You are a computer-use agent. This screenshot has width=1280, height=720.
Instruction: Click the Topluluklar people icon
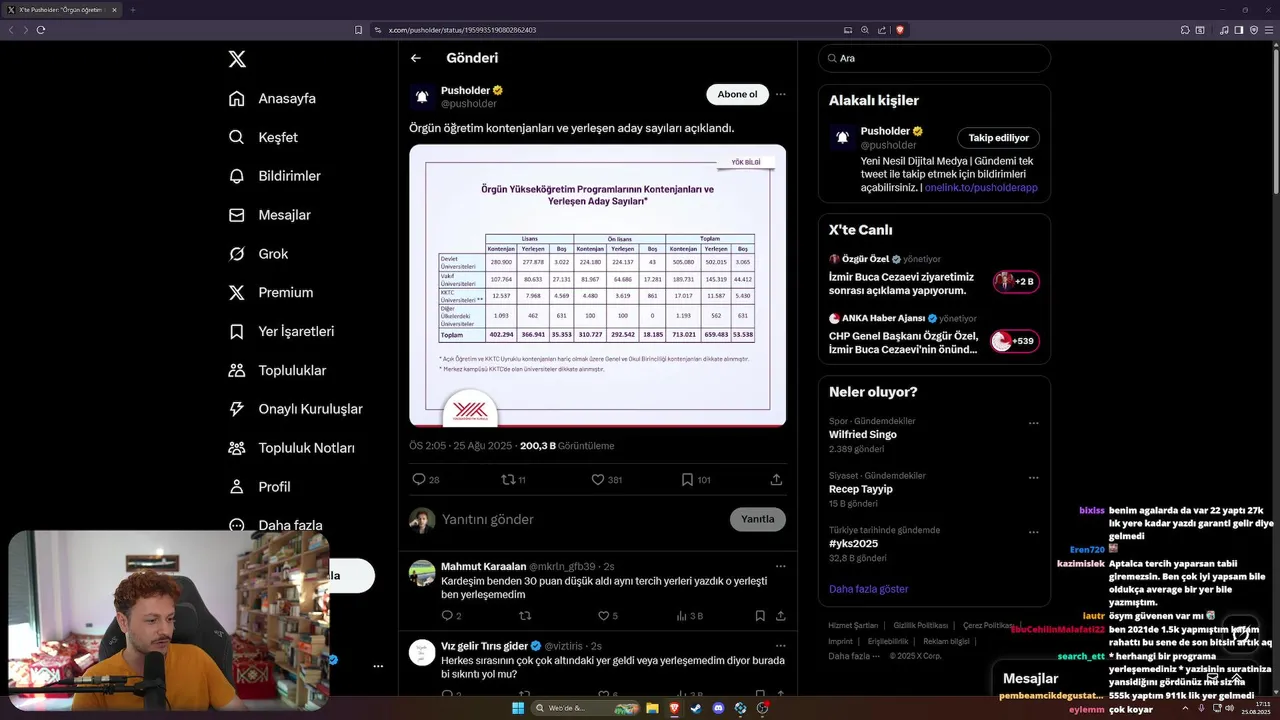(237, 370)
